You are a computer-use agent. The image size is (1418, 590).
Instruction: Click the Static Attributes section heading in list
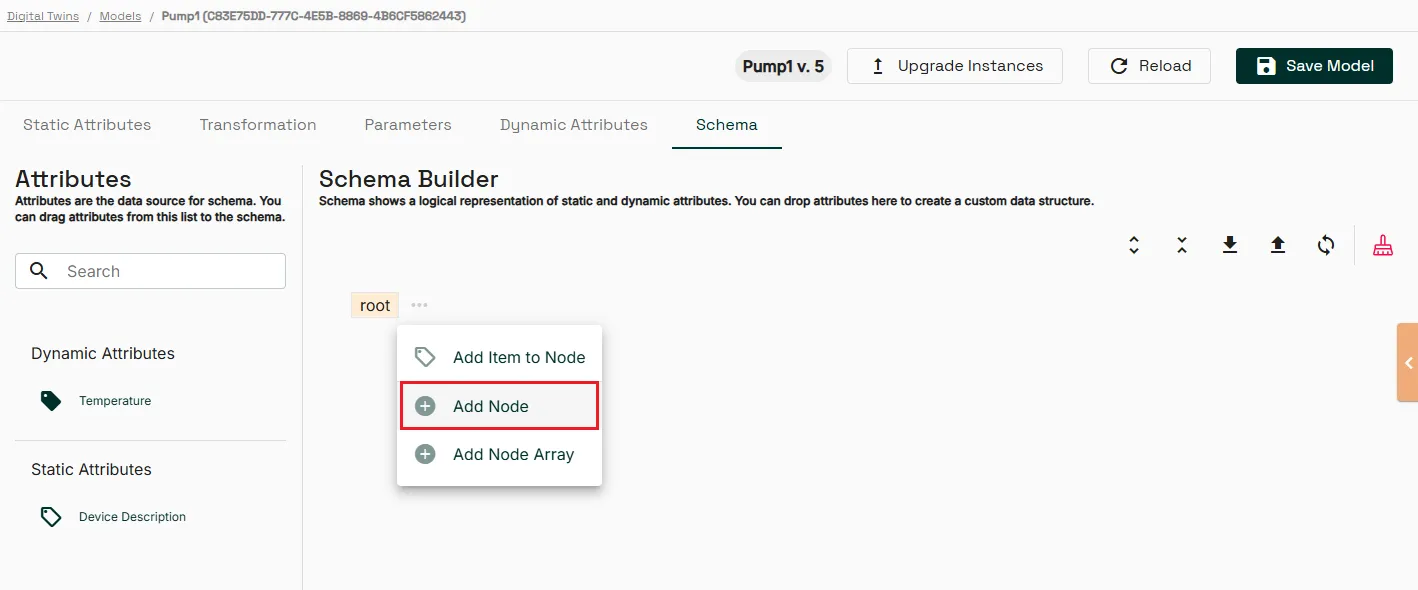point(91,469)
